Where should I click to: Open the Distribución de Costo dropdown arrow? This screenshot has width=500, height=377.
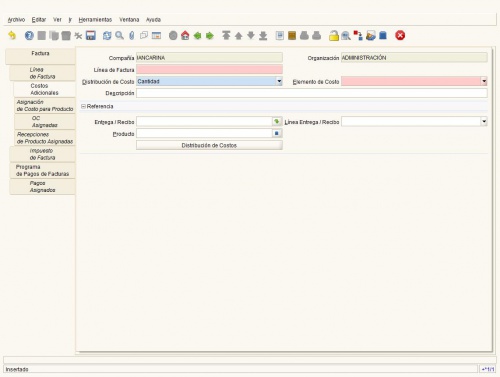(x=279, y=81)
